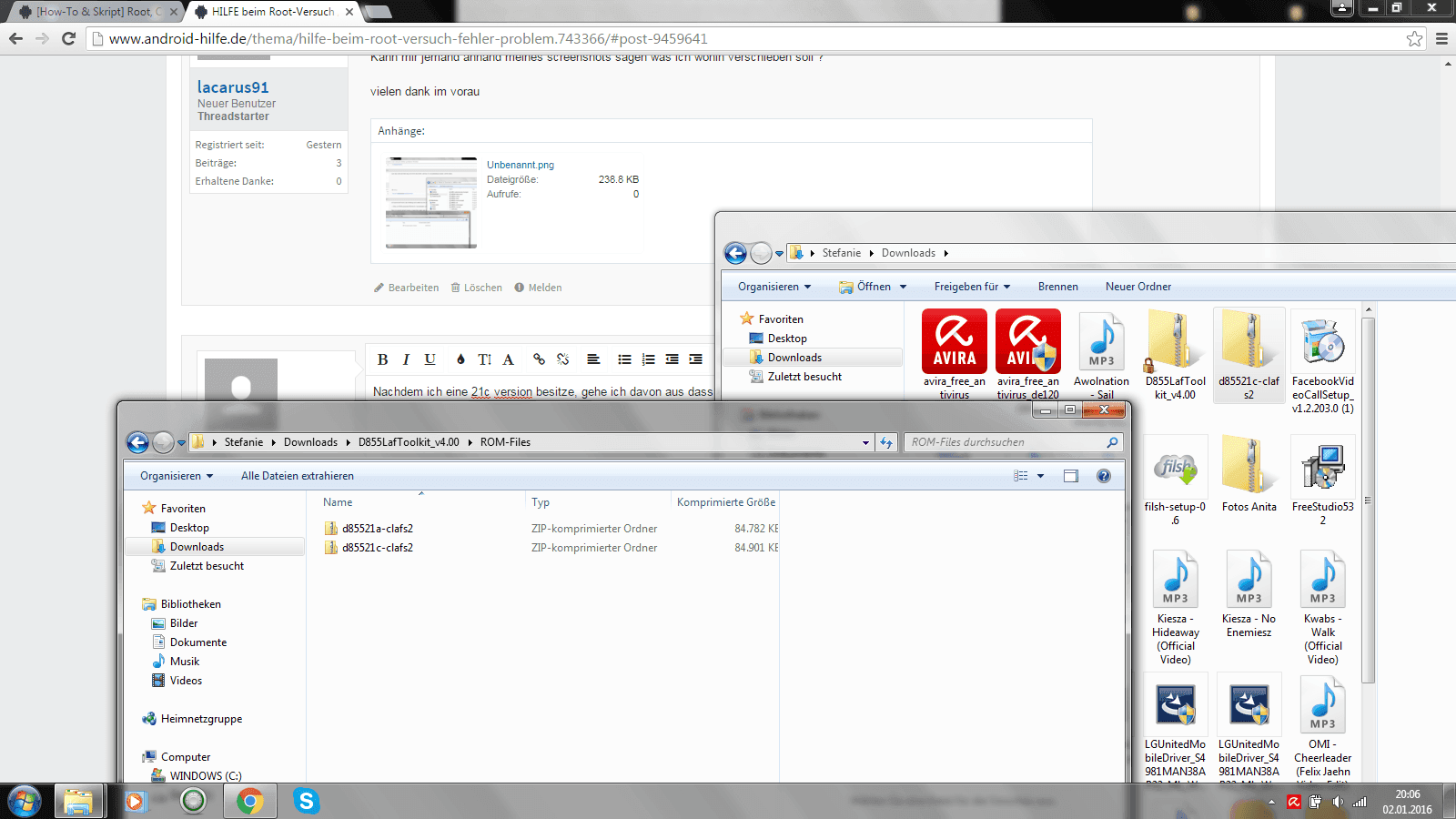Select the HILFE beim Root-Versuch tab

point(273,12)
